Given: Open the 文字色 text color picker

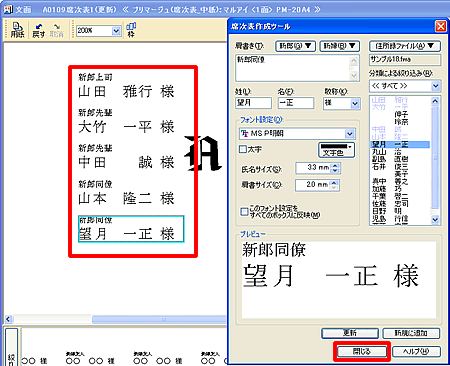Looking at the screenshot, I should (336, 150).
